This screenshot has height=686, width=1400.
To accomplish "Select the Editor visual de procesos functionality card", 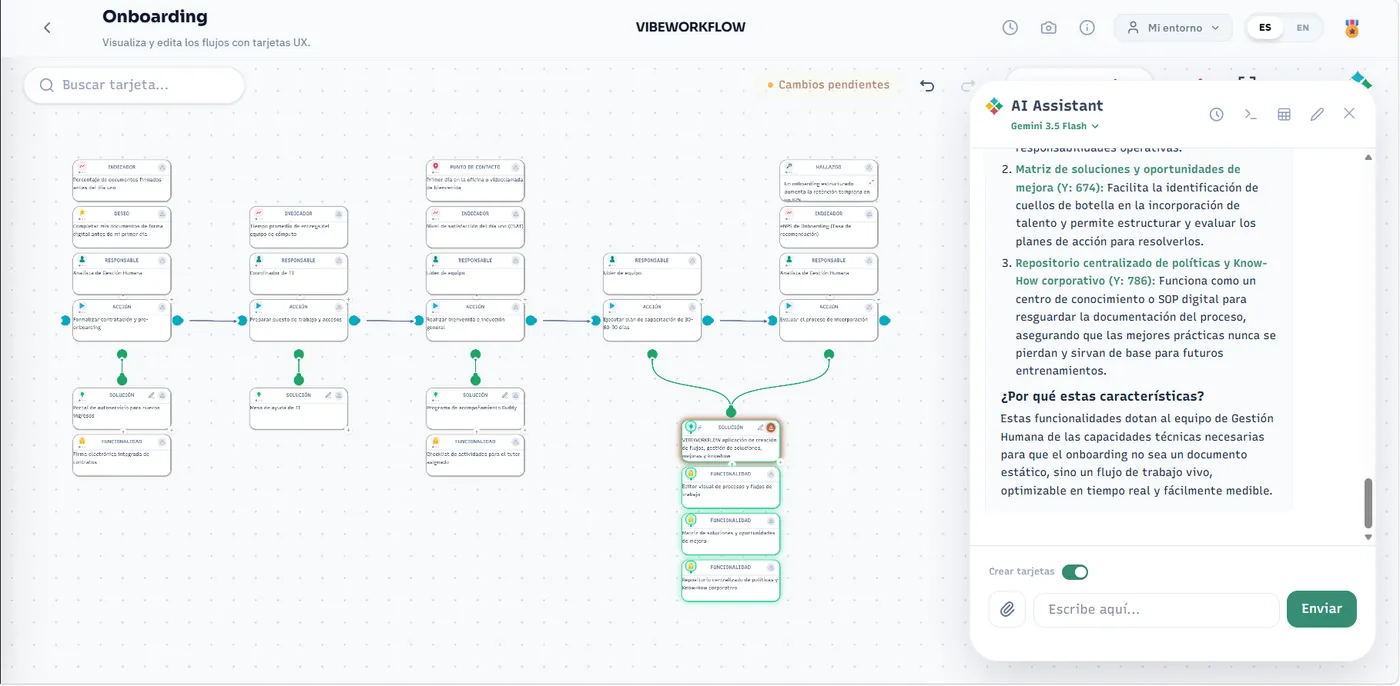I will pyautogui.click(x=730, y=487).
